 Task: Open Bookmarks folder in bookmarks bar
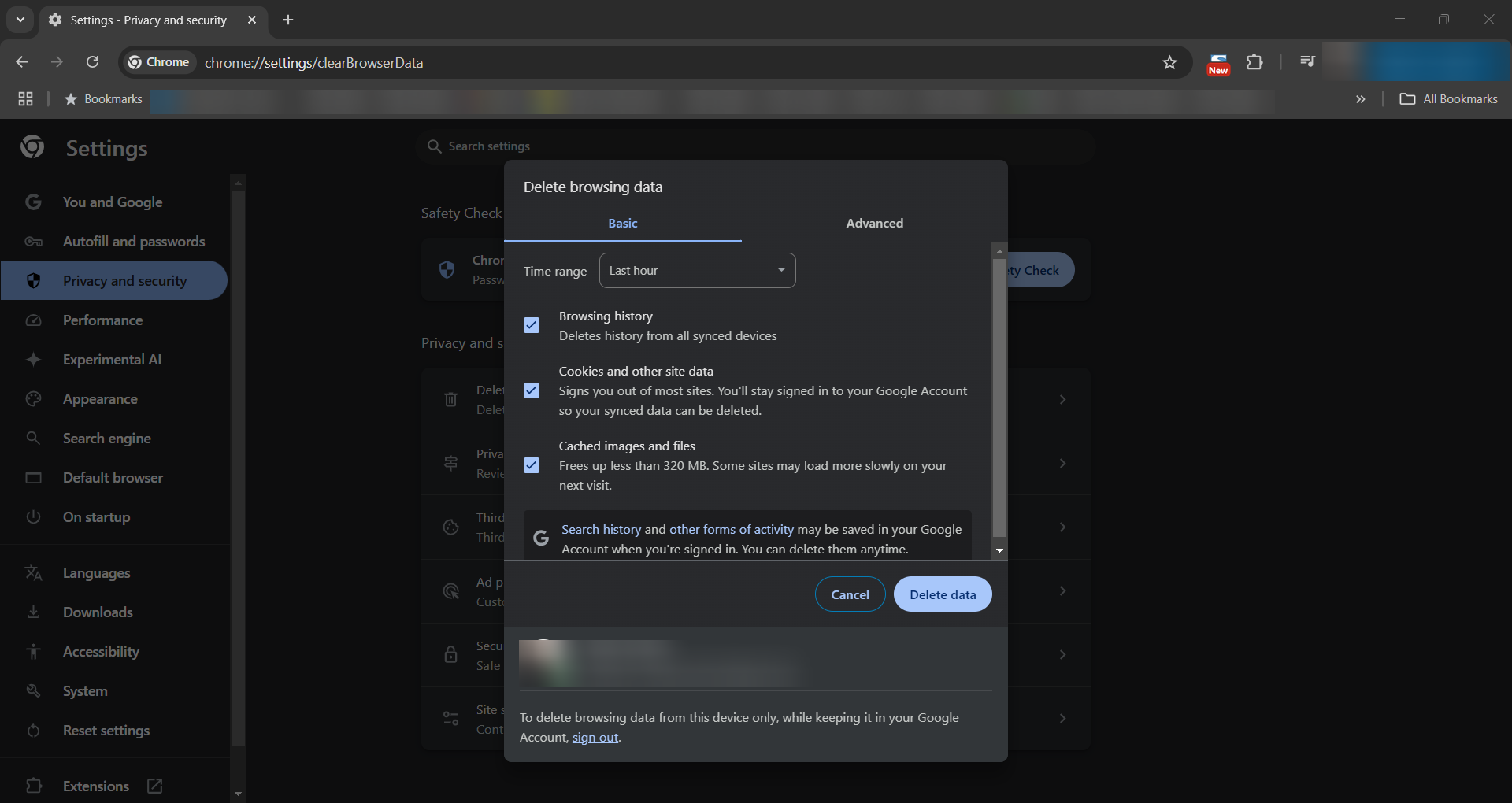[x=103, y=99]
